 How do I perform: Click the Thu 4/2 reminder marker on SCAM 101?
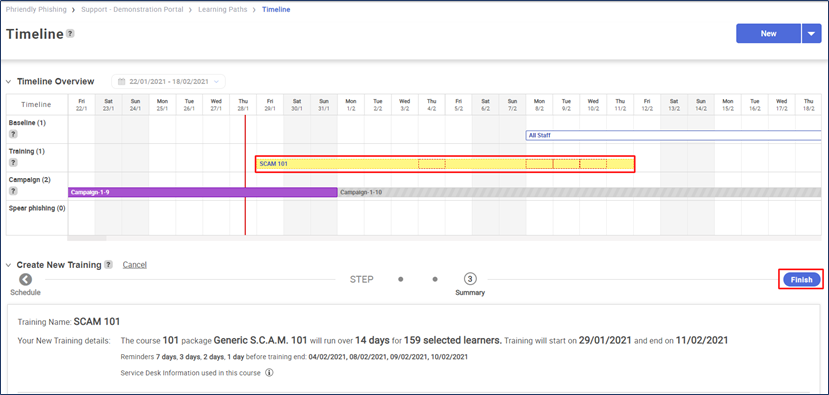click(431, 164)
